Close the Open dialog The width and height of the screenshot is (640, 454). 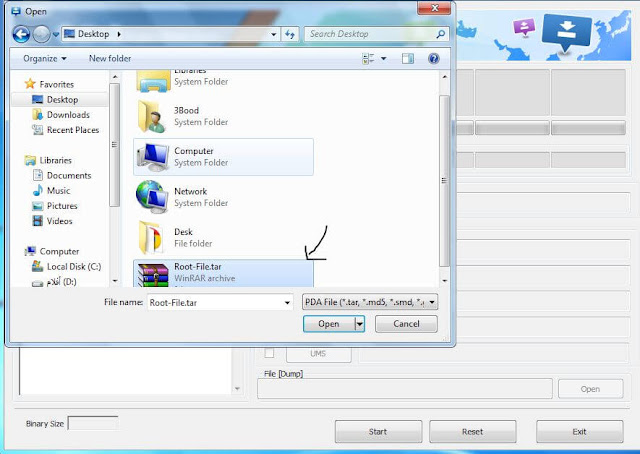[434, 8]
